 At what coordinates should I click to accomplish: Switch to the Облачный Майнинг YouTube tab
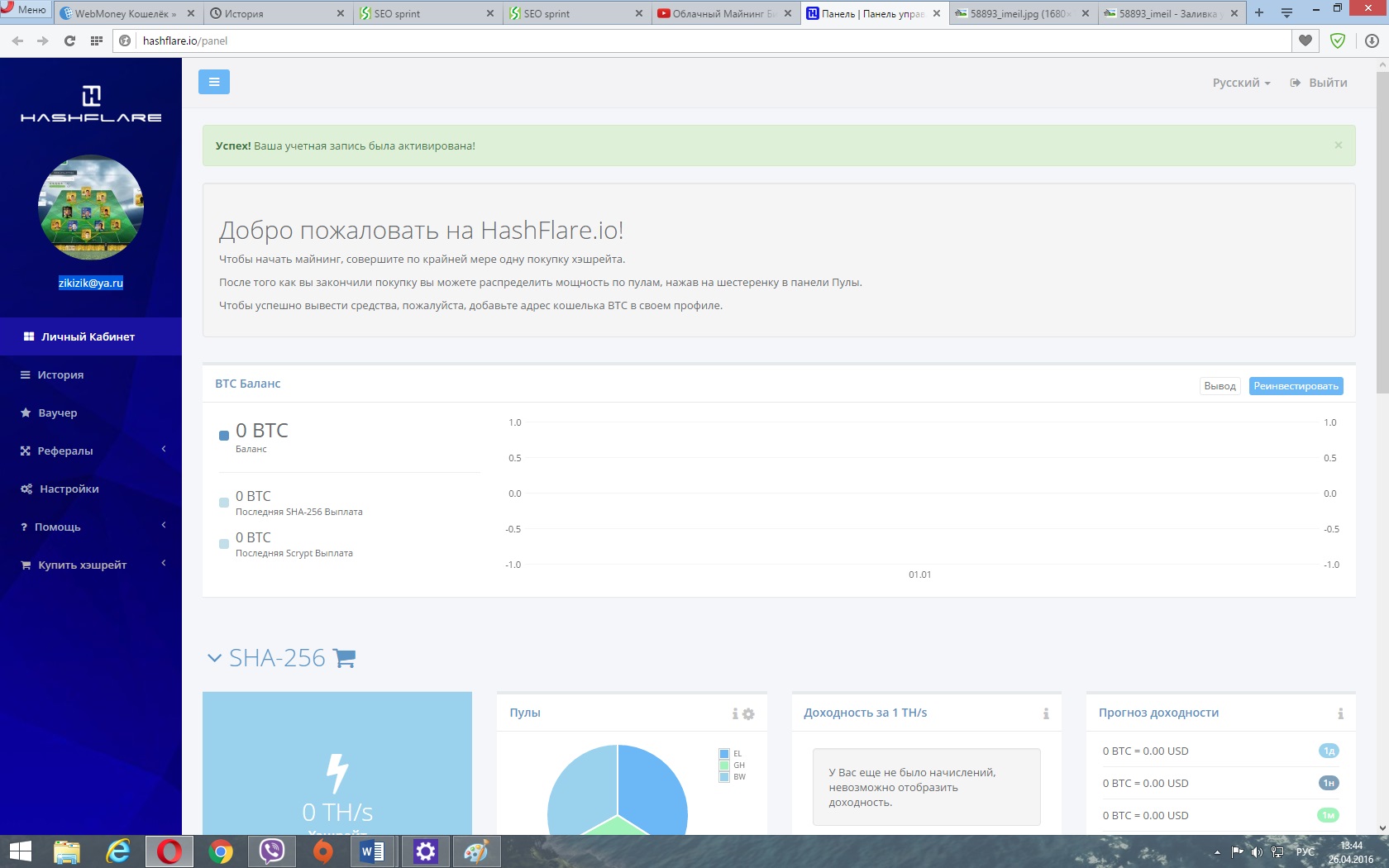(725, 13)
